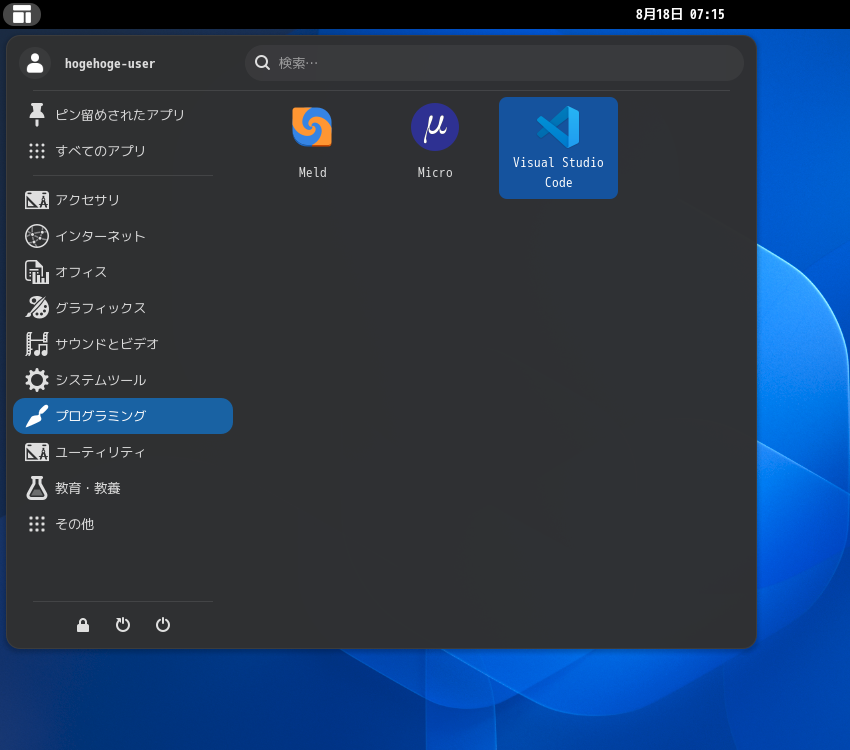Select 教育・教養 category
The width and height of the screenshot is (850, 750).
tap(123, 488)
